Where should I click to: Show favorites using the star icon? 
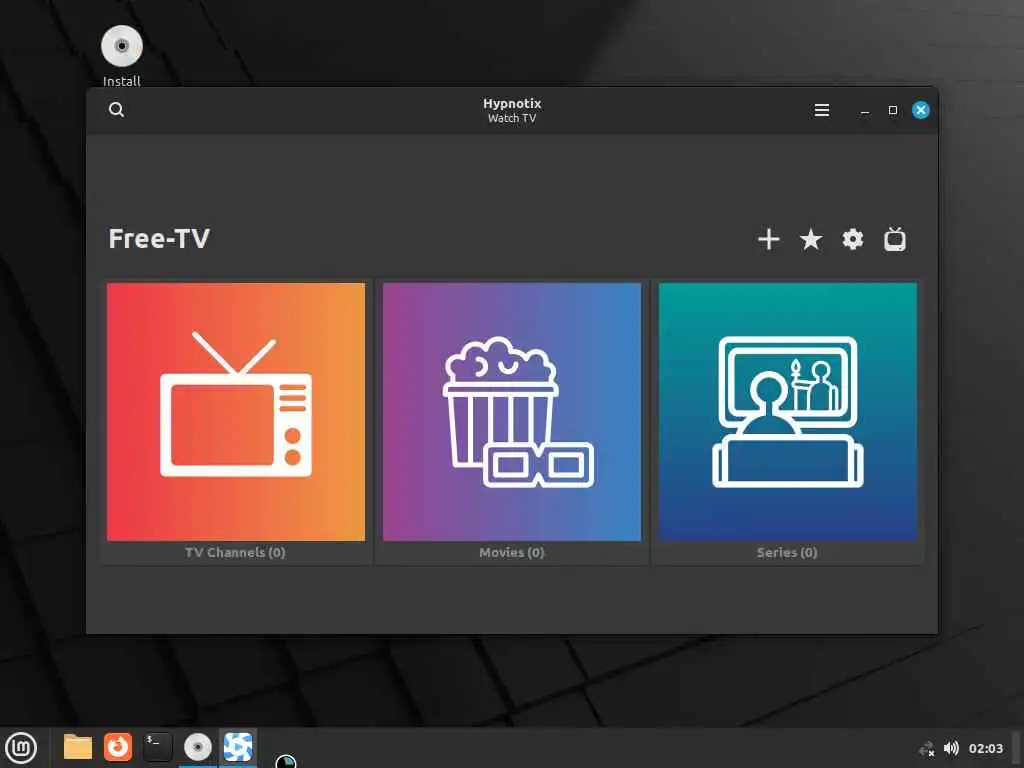(810, 239)
